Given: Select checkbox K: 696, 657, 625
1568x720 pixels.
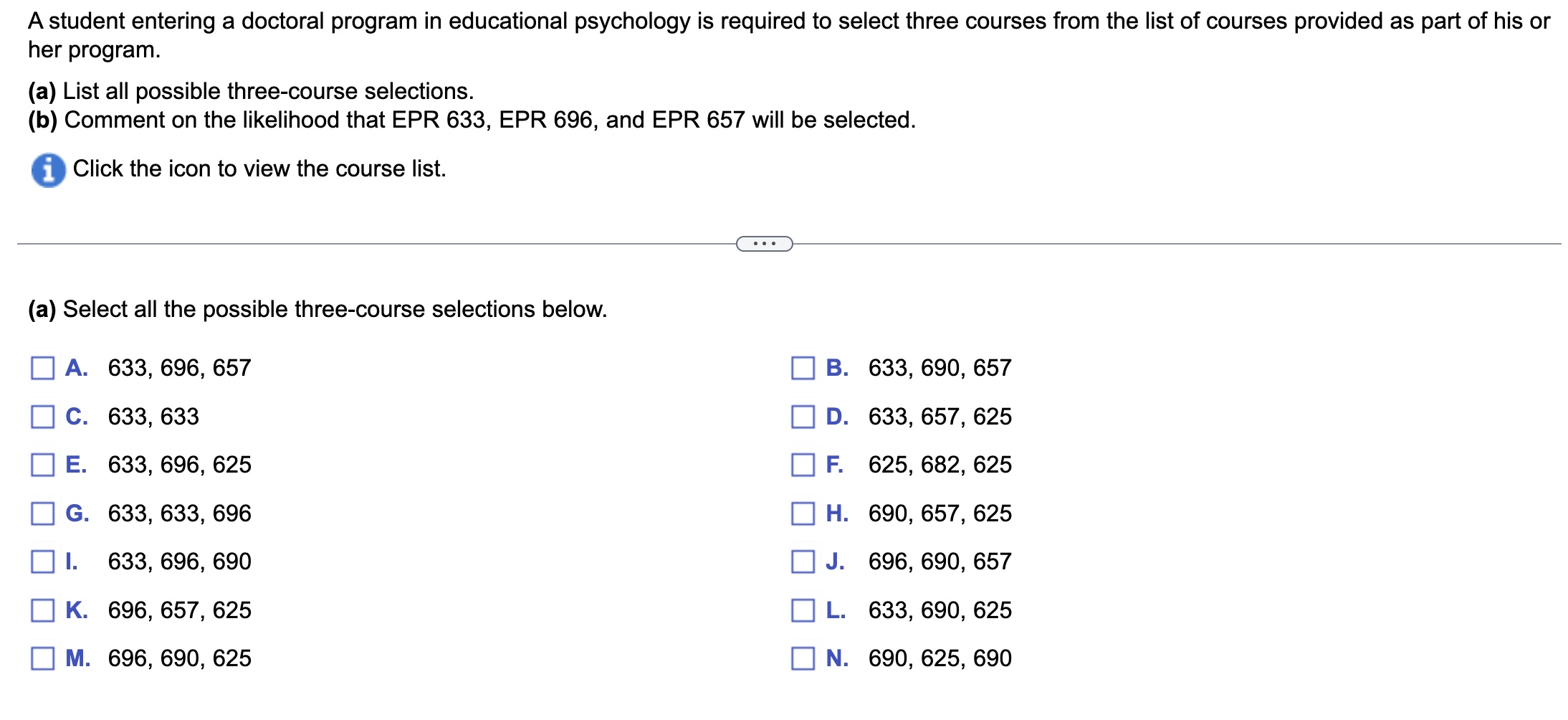Looking at the screenshot, I should click(43, 610).
